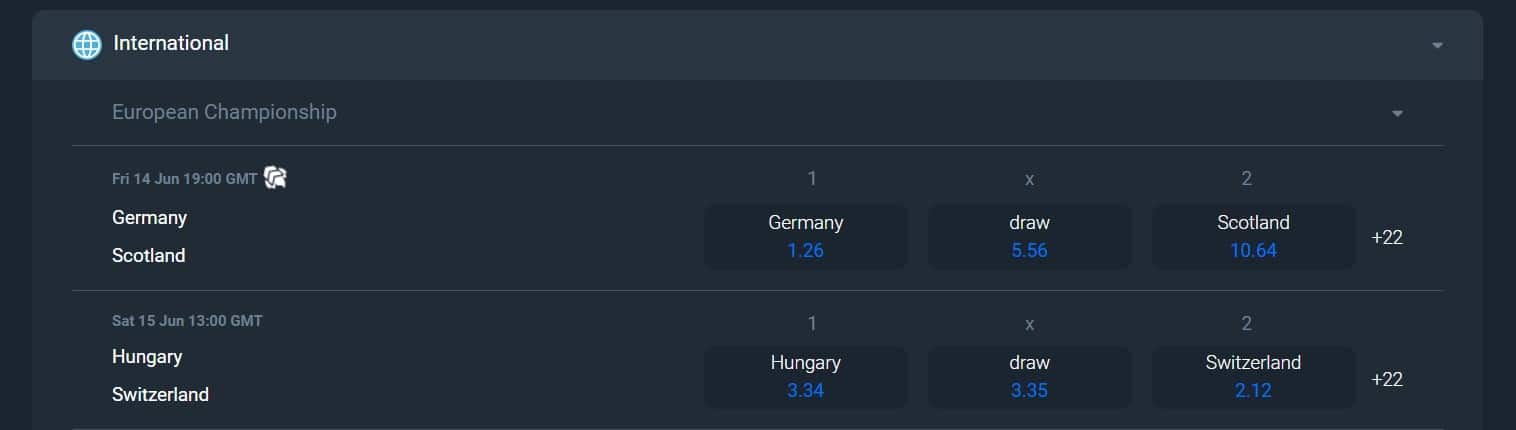Click the globe icon beside International
Image resolution: width=1516 pixels, height=430 pixels.
tap(87, 44)
